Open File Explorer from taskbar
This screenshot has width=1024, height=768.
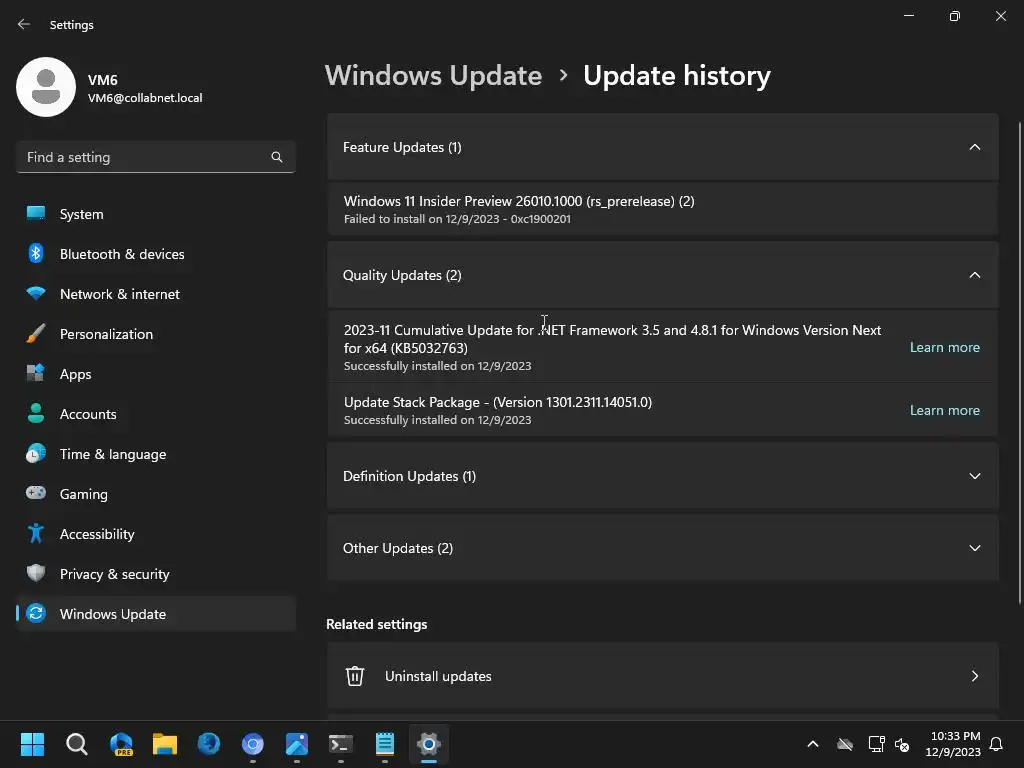165,744
